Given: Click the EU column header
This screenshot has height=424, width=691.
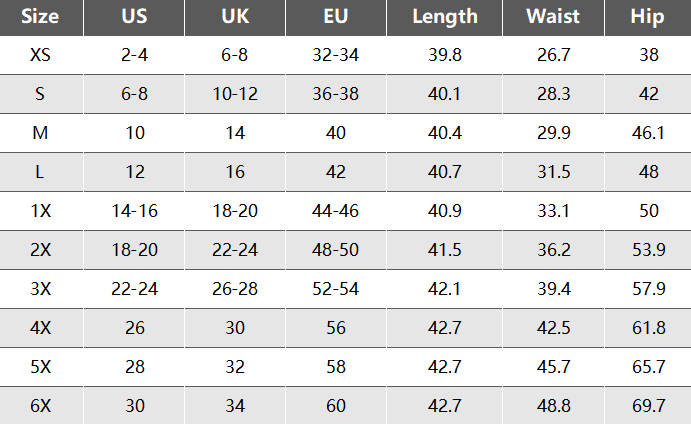Looking at the screenshot, I should pos(336,17).
